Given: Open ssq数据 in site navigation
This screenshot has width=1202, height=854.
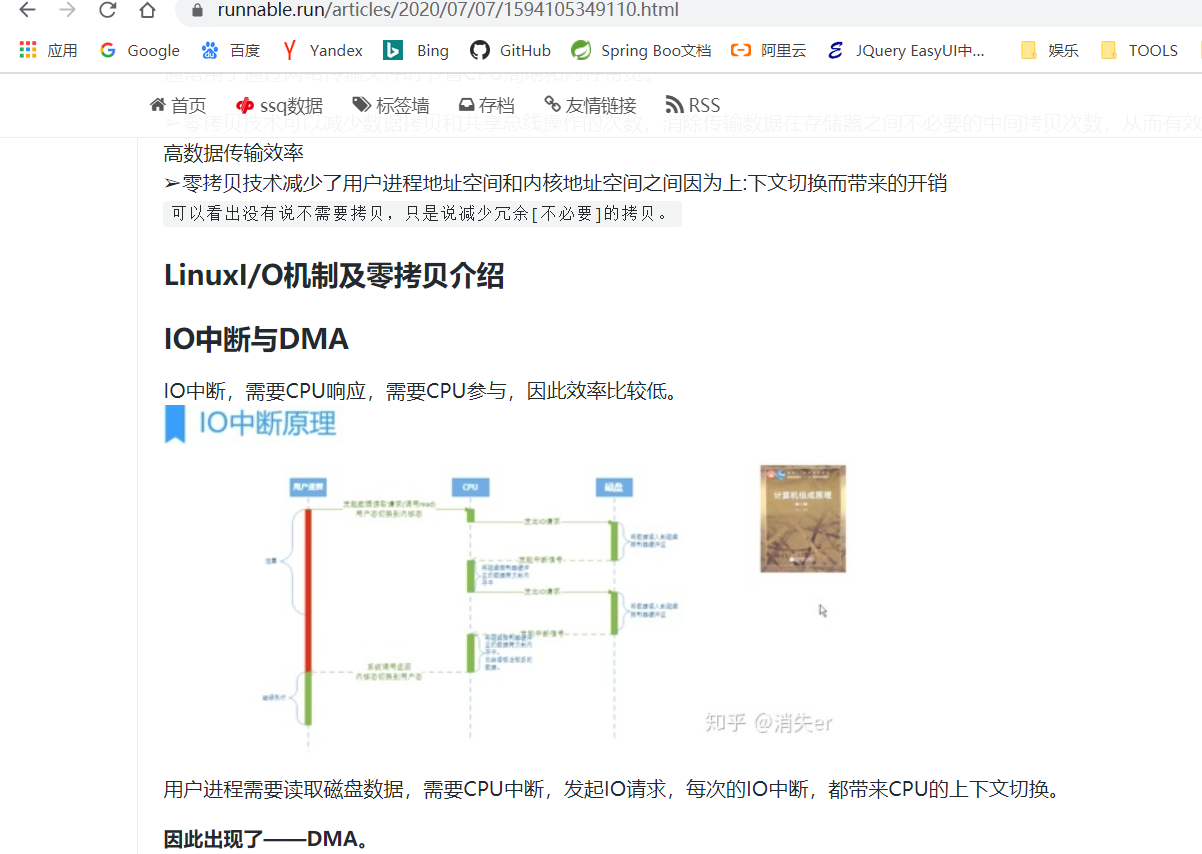Looking at the screenshot, I should click(279, 105).
